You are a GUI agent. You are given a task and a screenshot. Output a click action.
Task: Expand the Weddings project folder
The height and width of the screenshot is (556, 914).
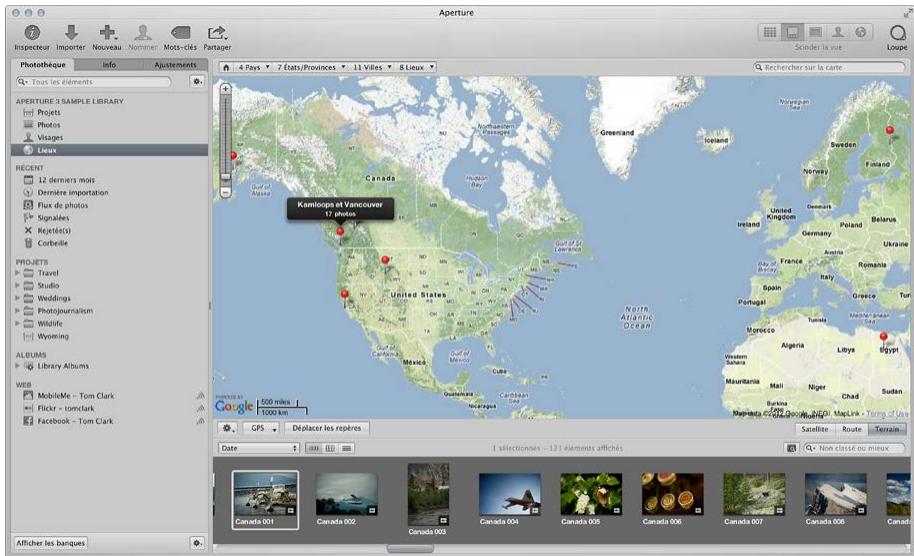click(17, 298)
